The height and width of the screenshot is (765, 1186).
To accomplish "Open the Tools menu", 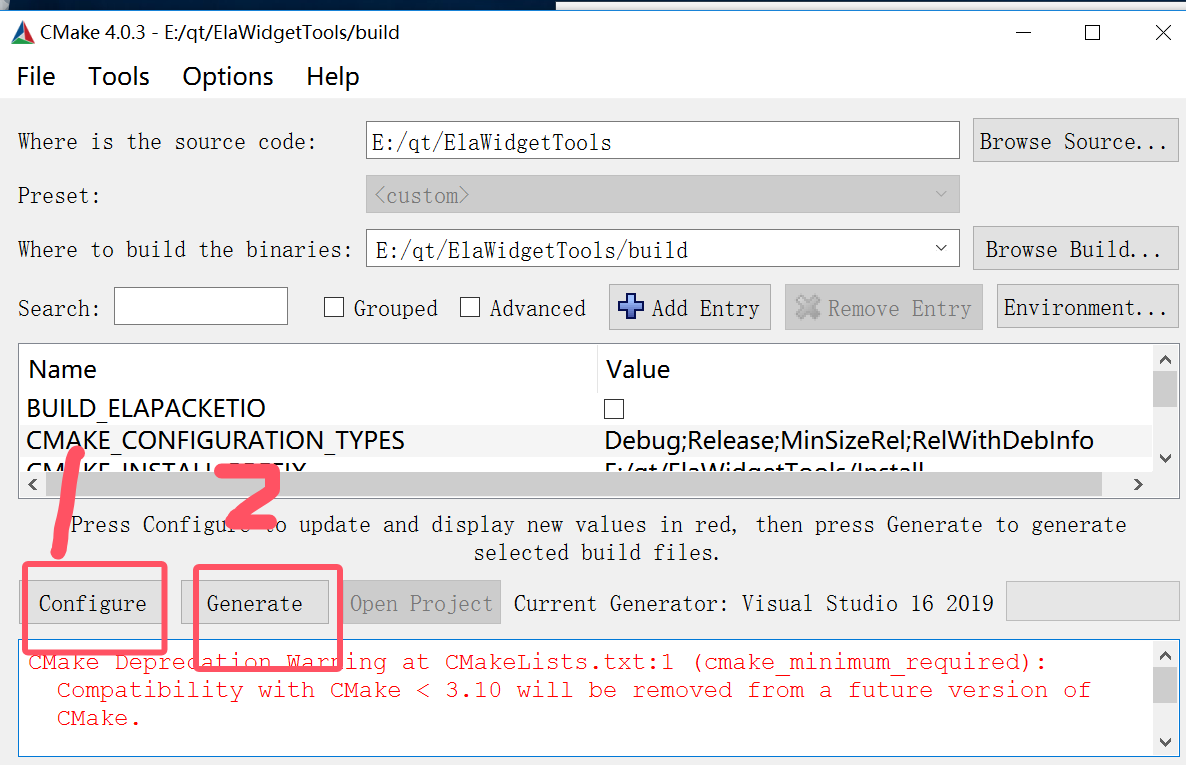I will coord(119,76).
